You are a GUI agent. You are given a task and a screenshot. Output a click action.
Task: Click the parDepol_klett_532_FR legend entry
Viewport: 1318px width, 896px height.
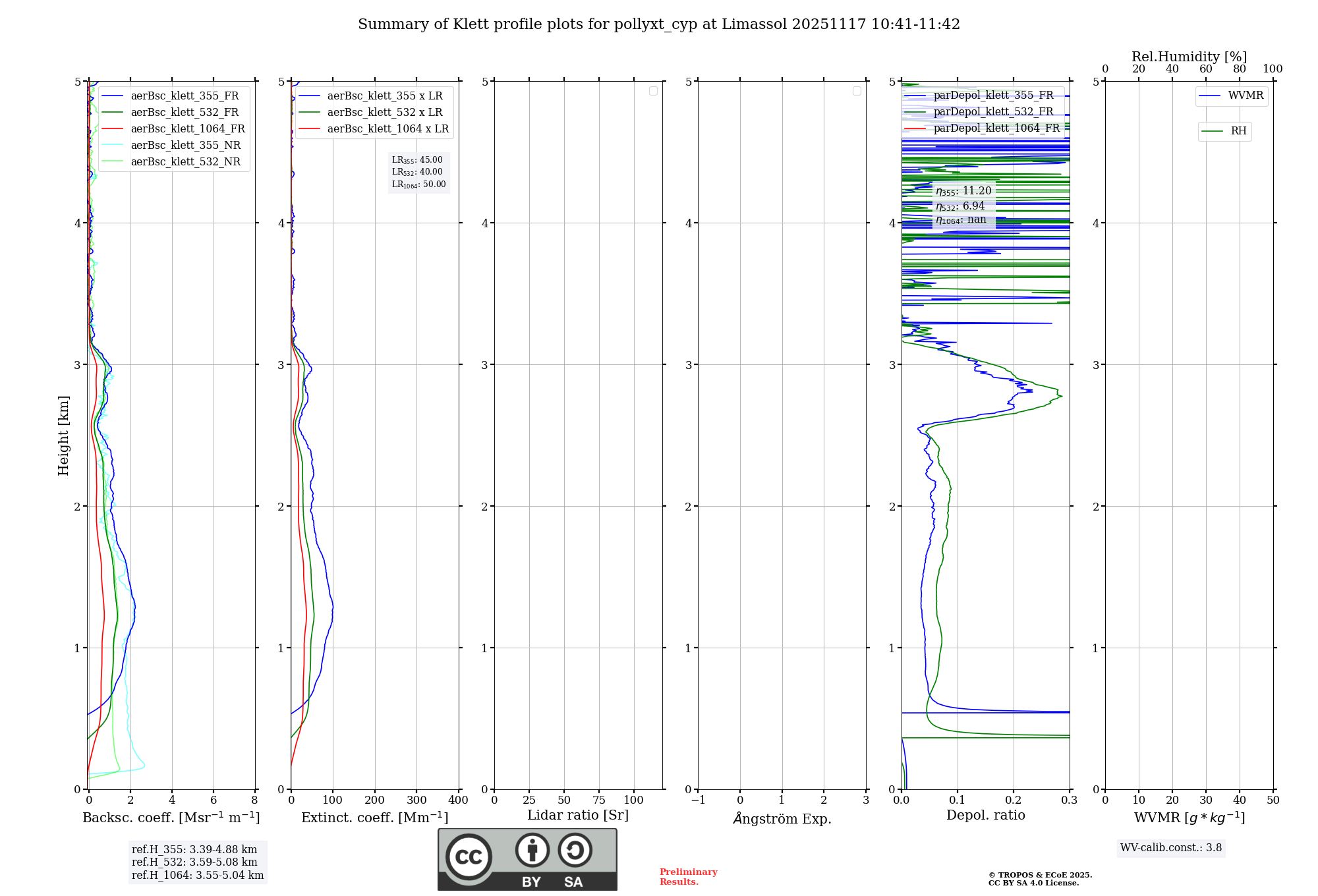tap(992, 112)
